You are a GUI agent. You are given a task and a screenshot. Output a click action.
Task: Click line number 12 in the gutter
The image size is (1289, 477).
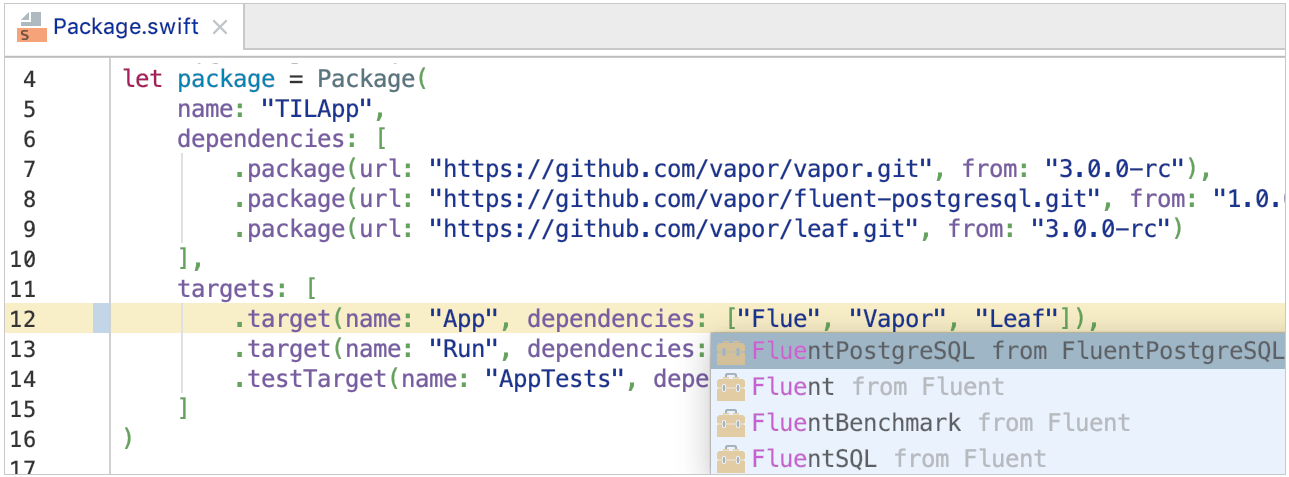point(22,320)
